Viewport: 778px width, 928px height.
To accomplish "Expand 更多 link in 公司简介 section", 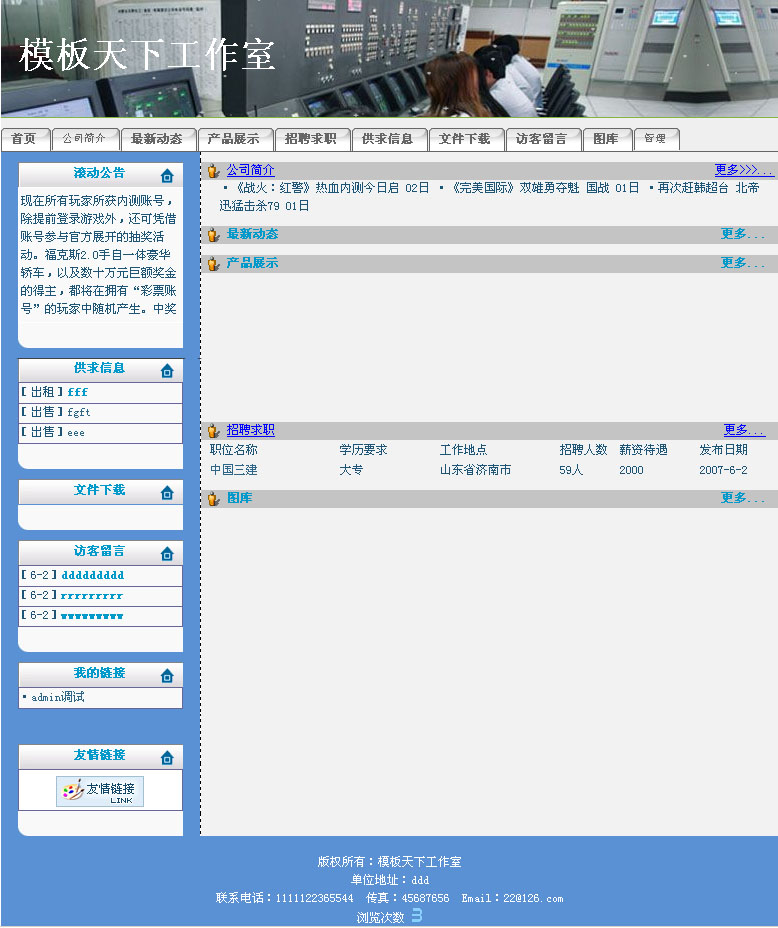I will click(743, 171).
